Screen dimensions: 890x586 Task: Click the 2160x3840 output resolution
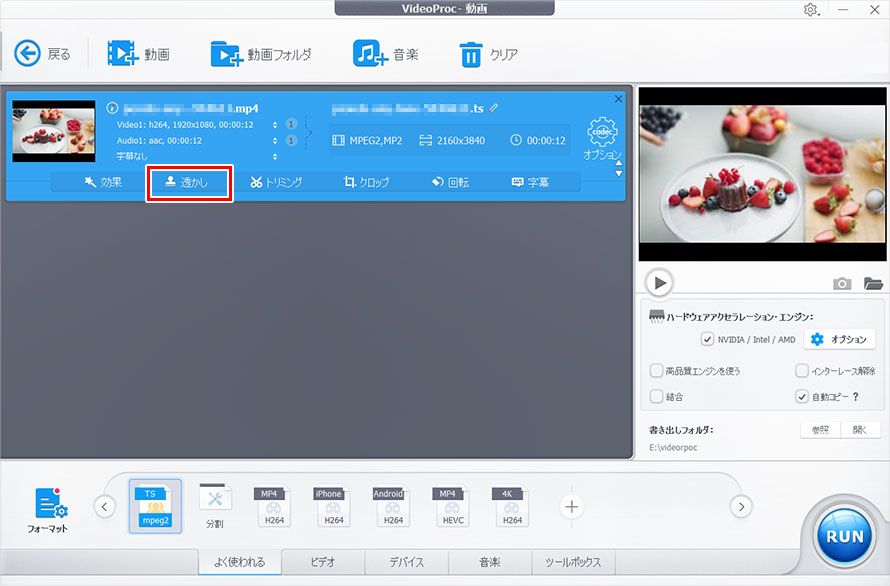453,140
